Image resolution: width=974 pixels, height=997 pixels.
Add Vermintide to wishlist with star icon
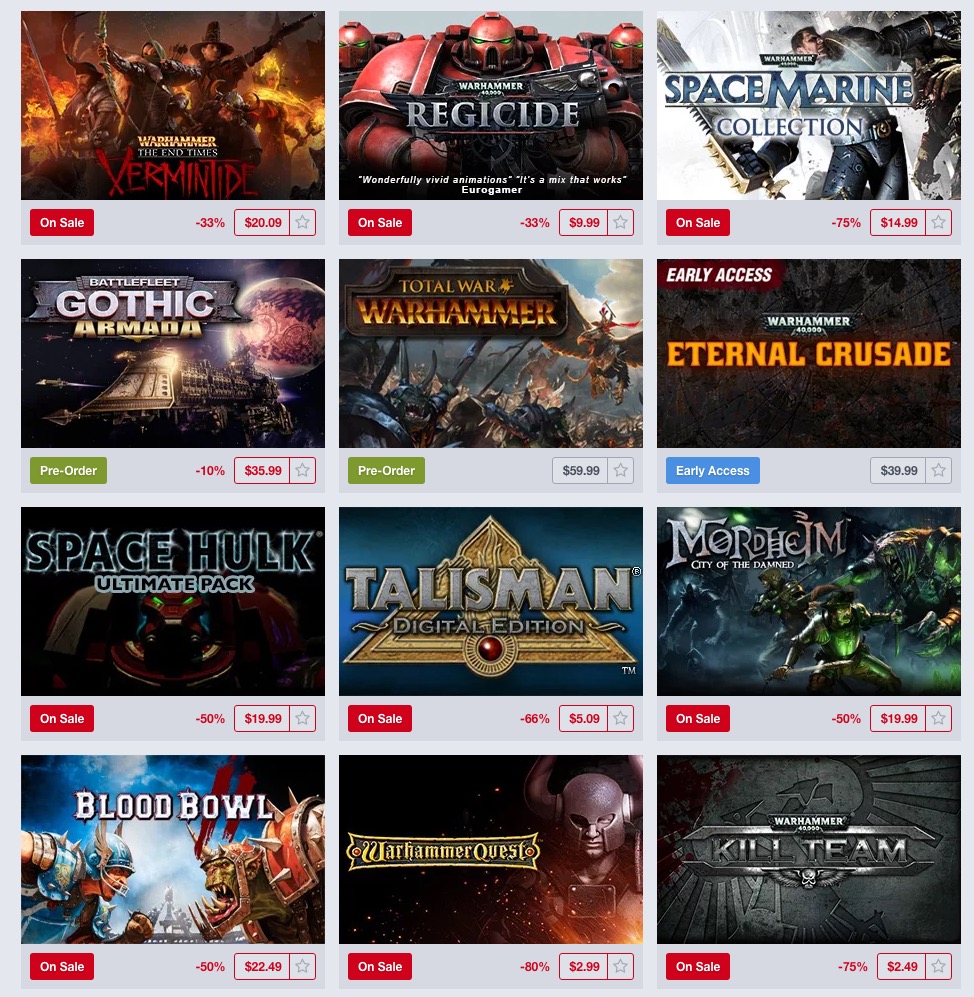[x=303, y=223]
